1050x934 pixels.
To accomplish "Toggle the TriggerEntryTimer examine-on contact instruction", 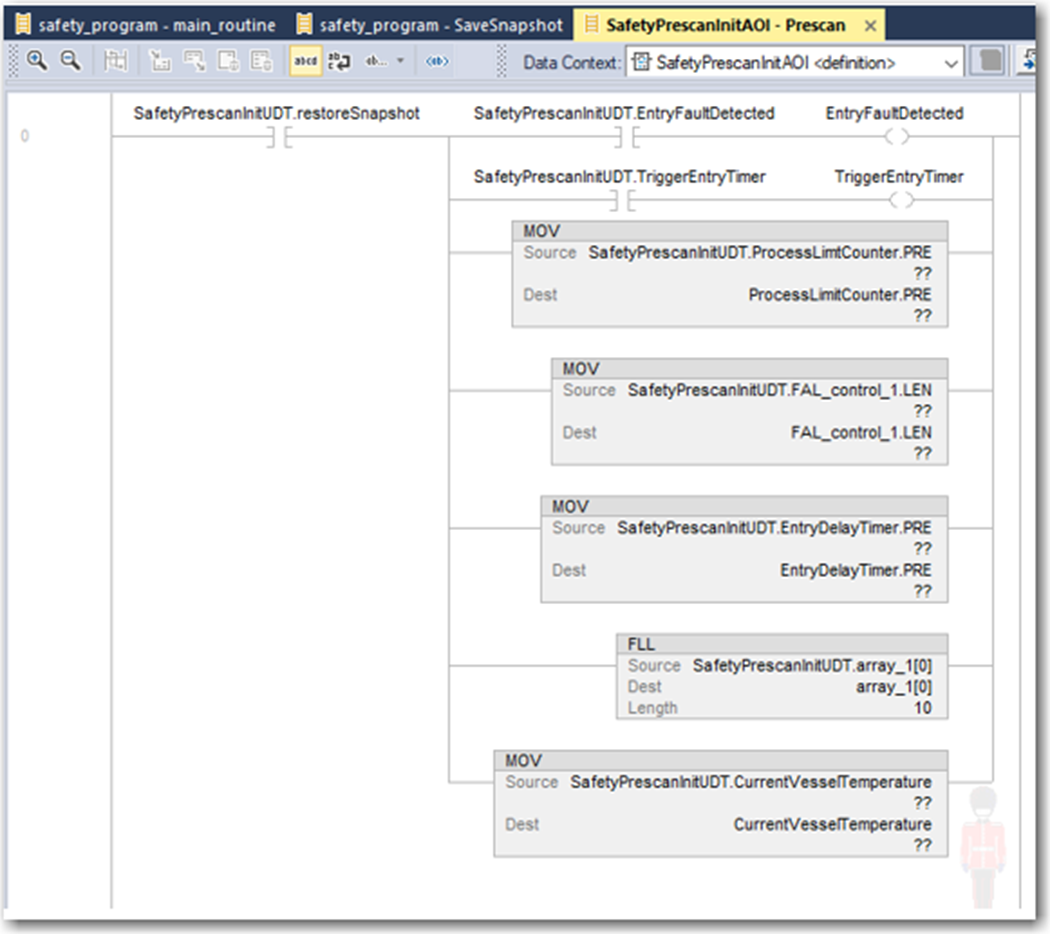I will 623,199.
